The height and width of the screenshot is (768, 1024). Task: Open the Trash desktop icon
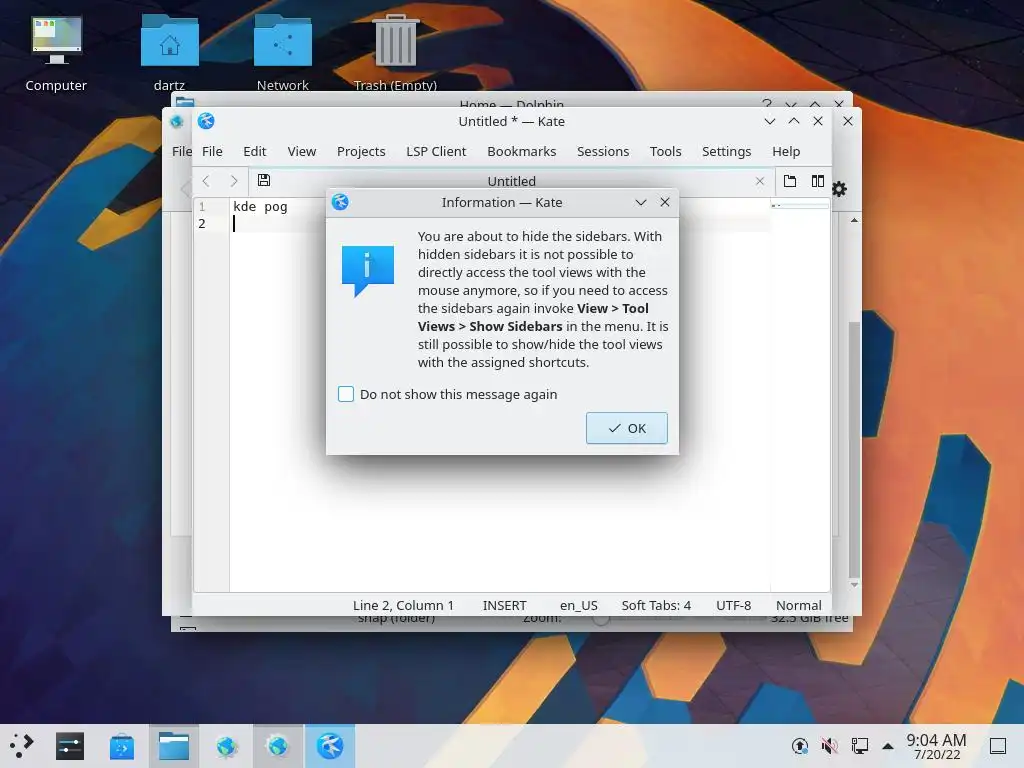pos(395,54)
